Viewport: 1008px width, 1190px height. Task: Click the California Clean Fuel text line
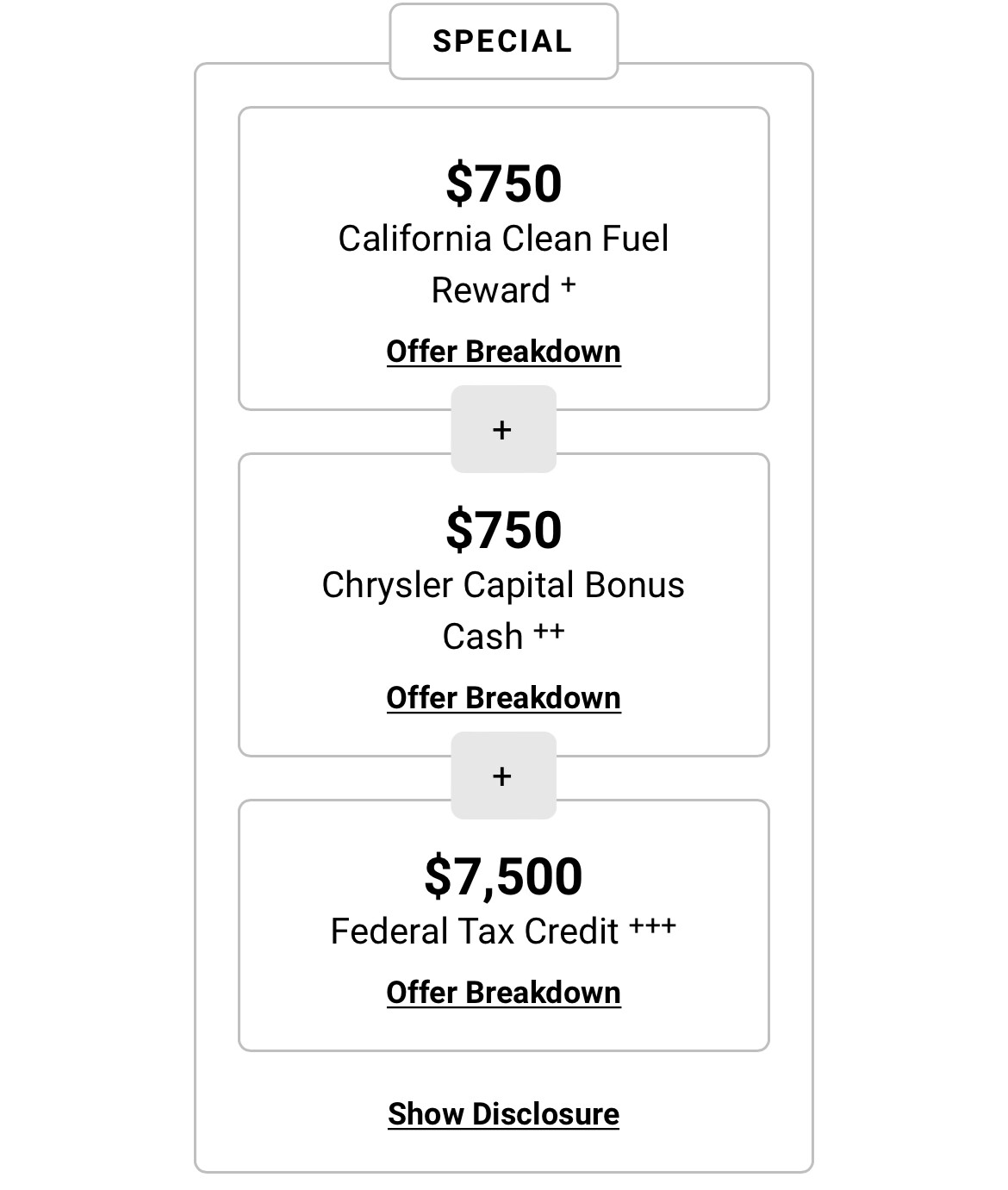(503, 239)
